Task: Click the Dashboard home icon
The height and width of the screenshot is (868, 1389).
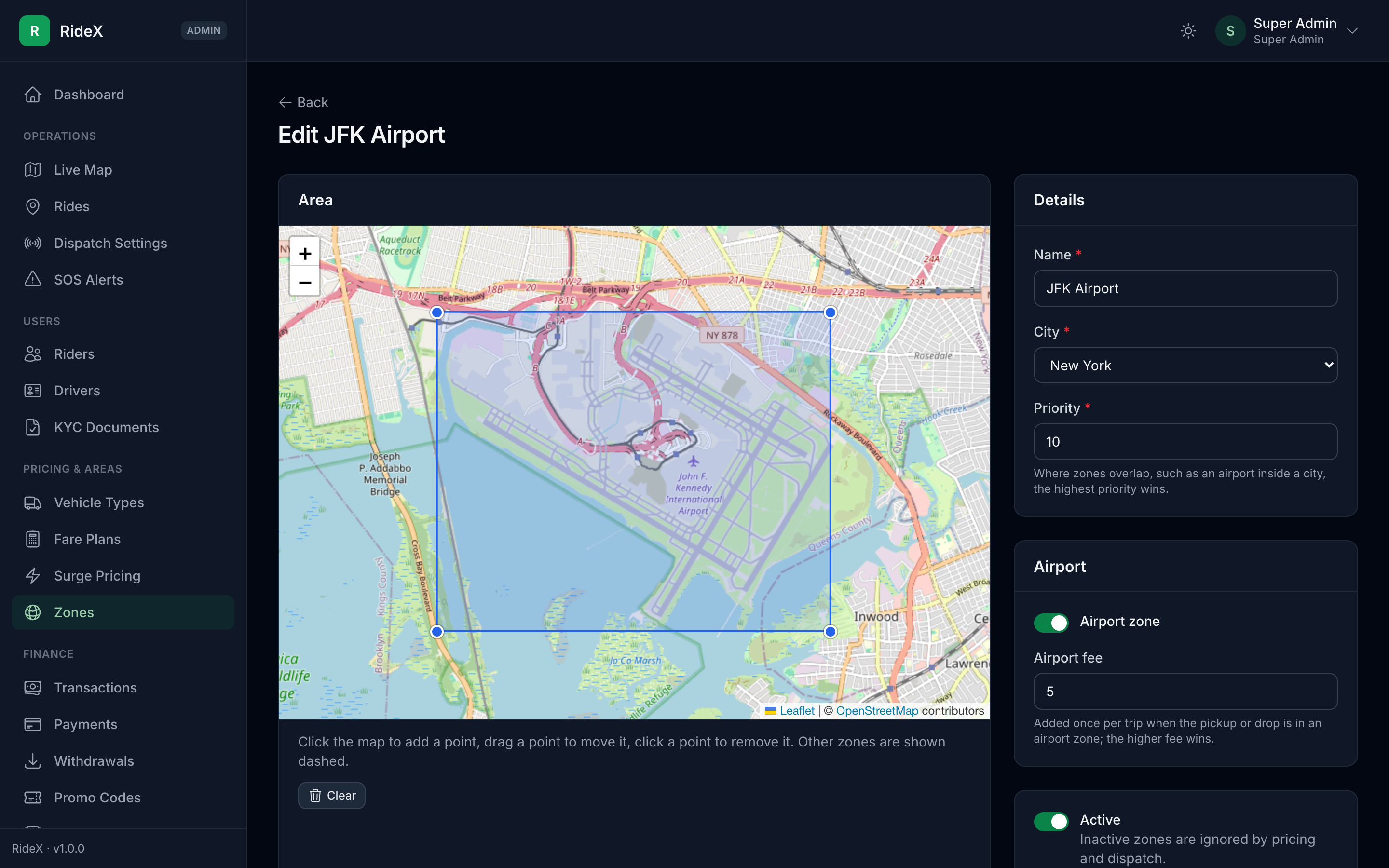Action: click(33, 95)
